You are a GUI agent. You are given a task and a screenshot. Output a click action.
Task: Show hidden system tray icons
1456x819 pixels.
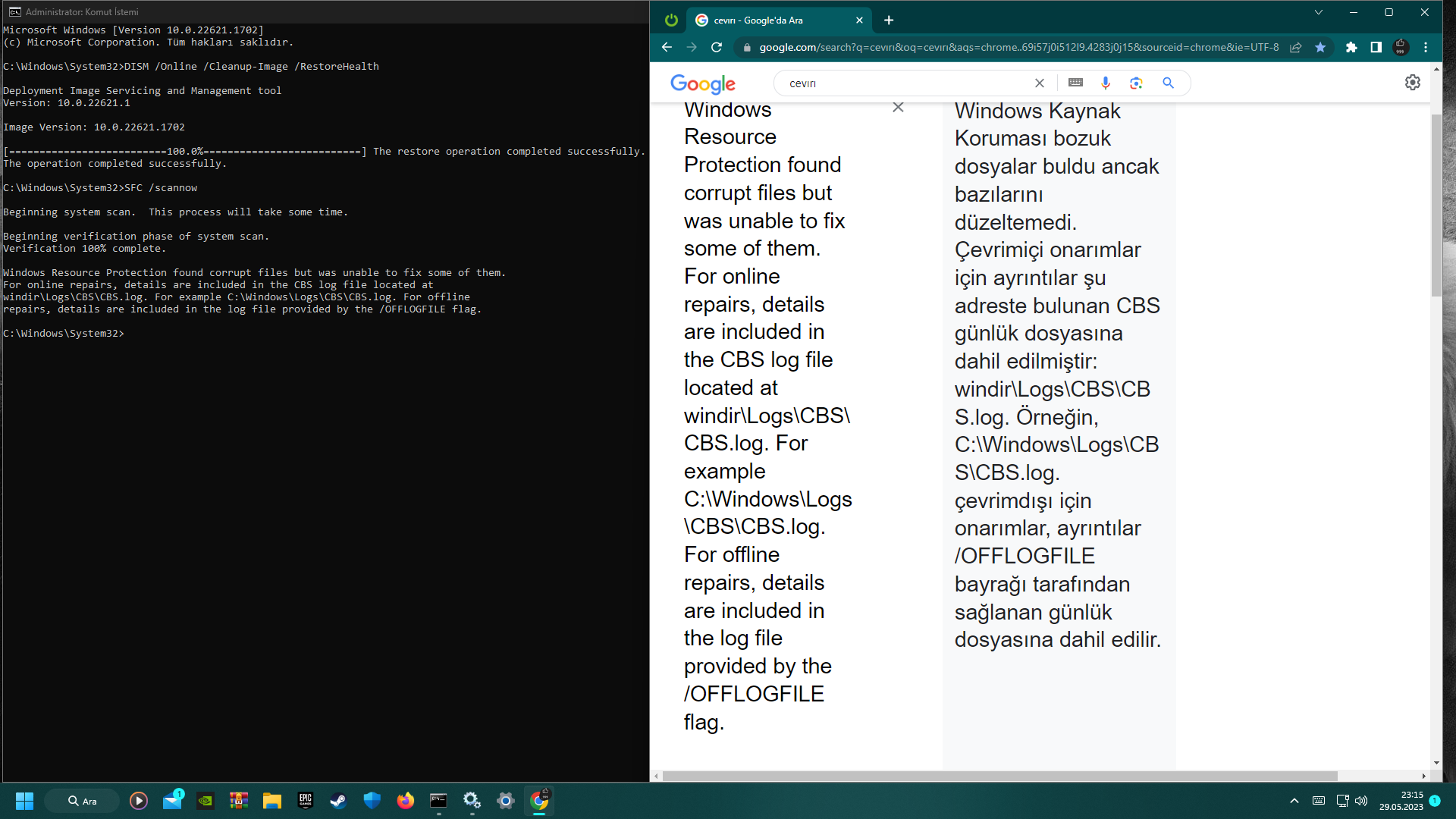pyautogui.click(x=1294, y=801)
